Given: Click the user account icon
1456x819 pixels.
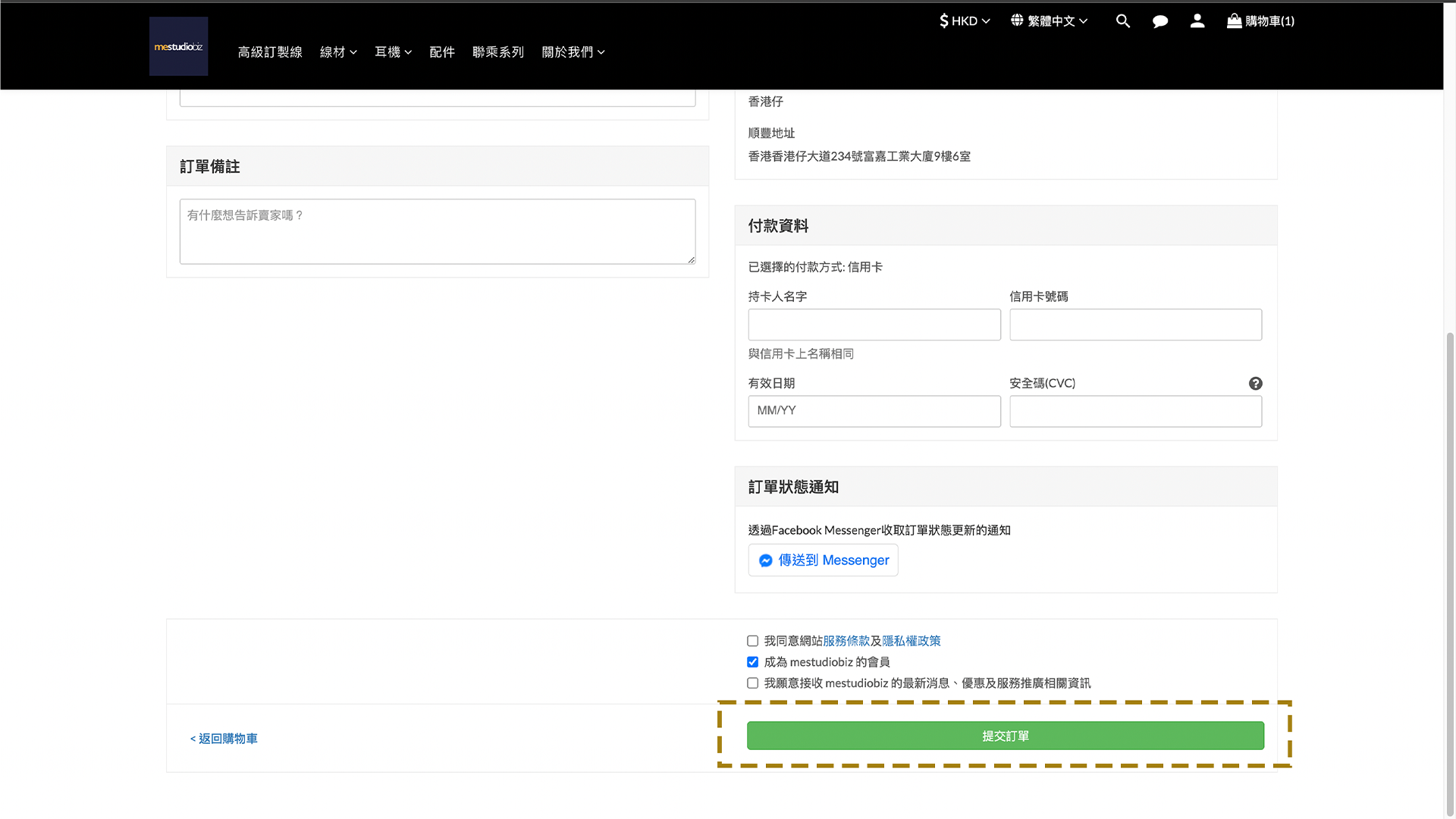Looking at the screenshot, I should 1197,21.
